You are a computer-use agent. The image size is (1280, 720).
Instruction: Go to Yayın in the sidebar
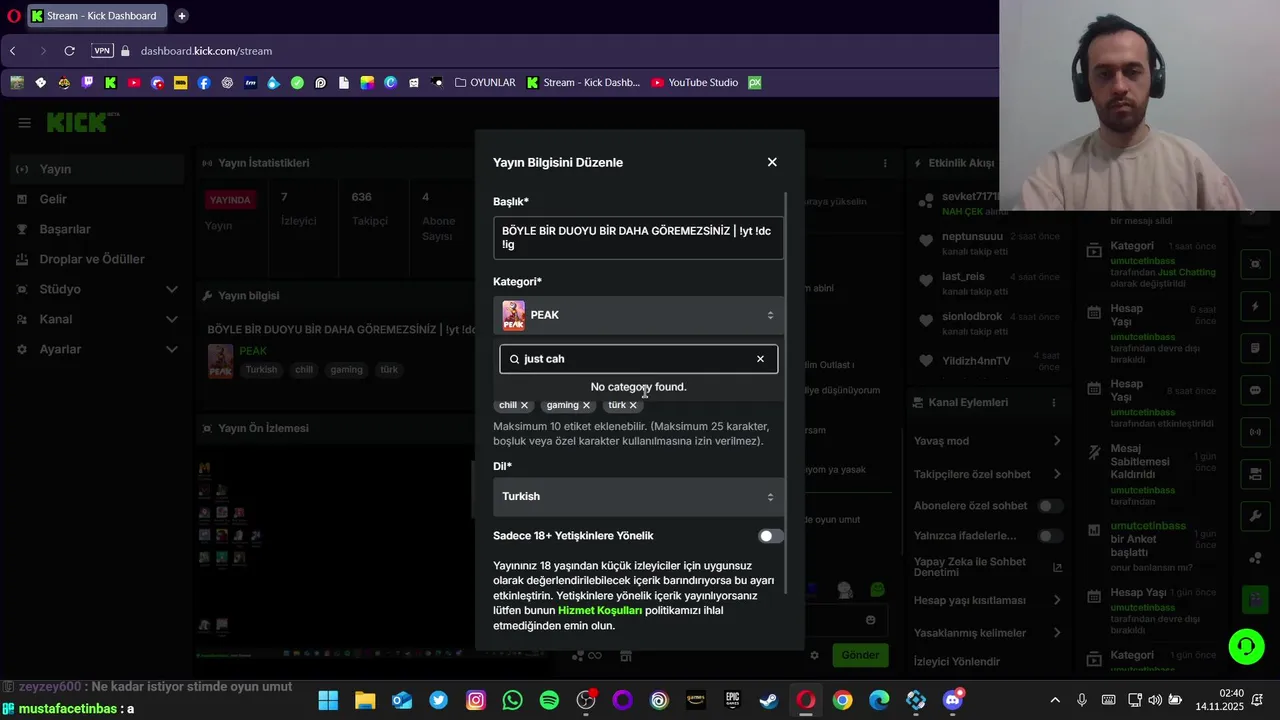pos(96,169)
